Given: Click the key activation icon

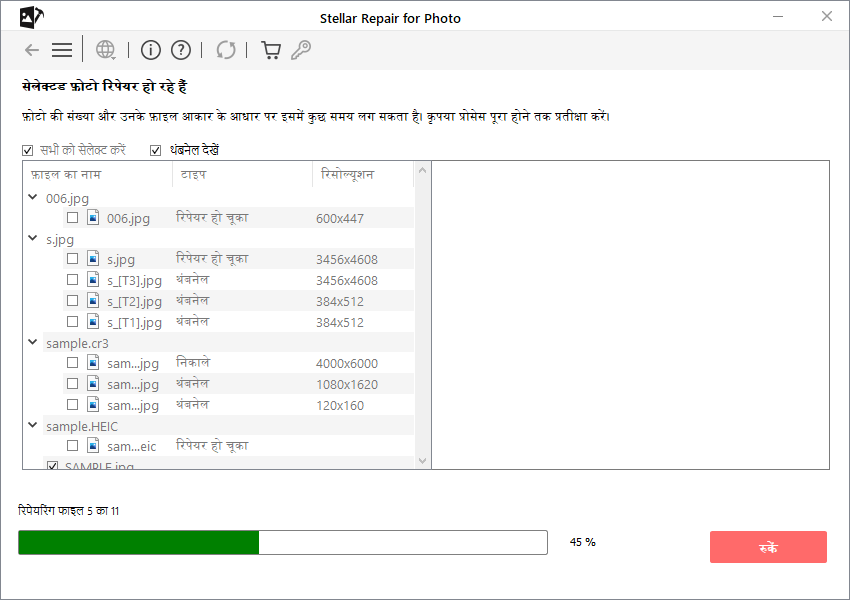Looking at the screenshot, I should tap(301, 50).
